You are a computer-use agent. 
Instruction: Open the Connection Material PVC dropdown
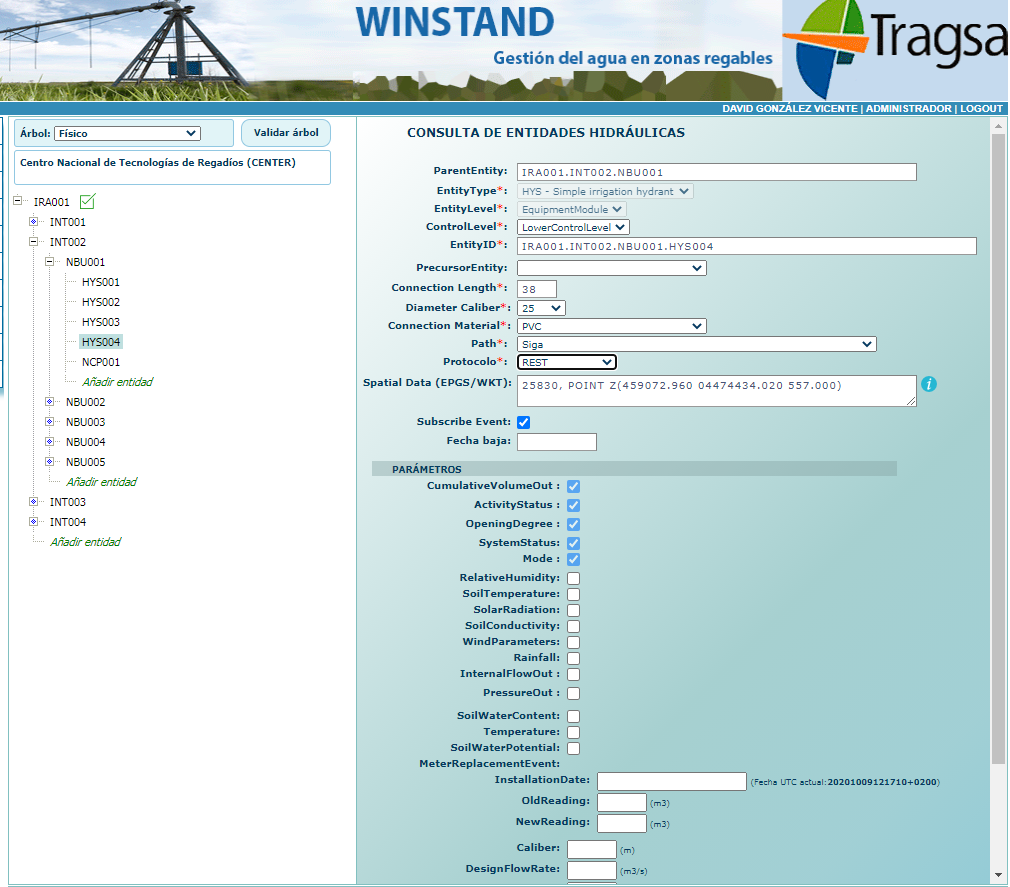pyautogui.click(x=612, y=326)
